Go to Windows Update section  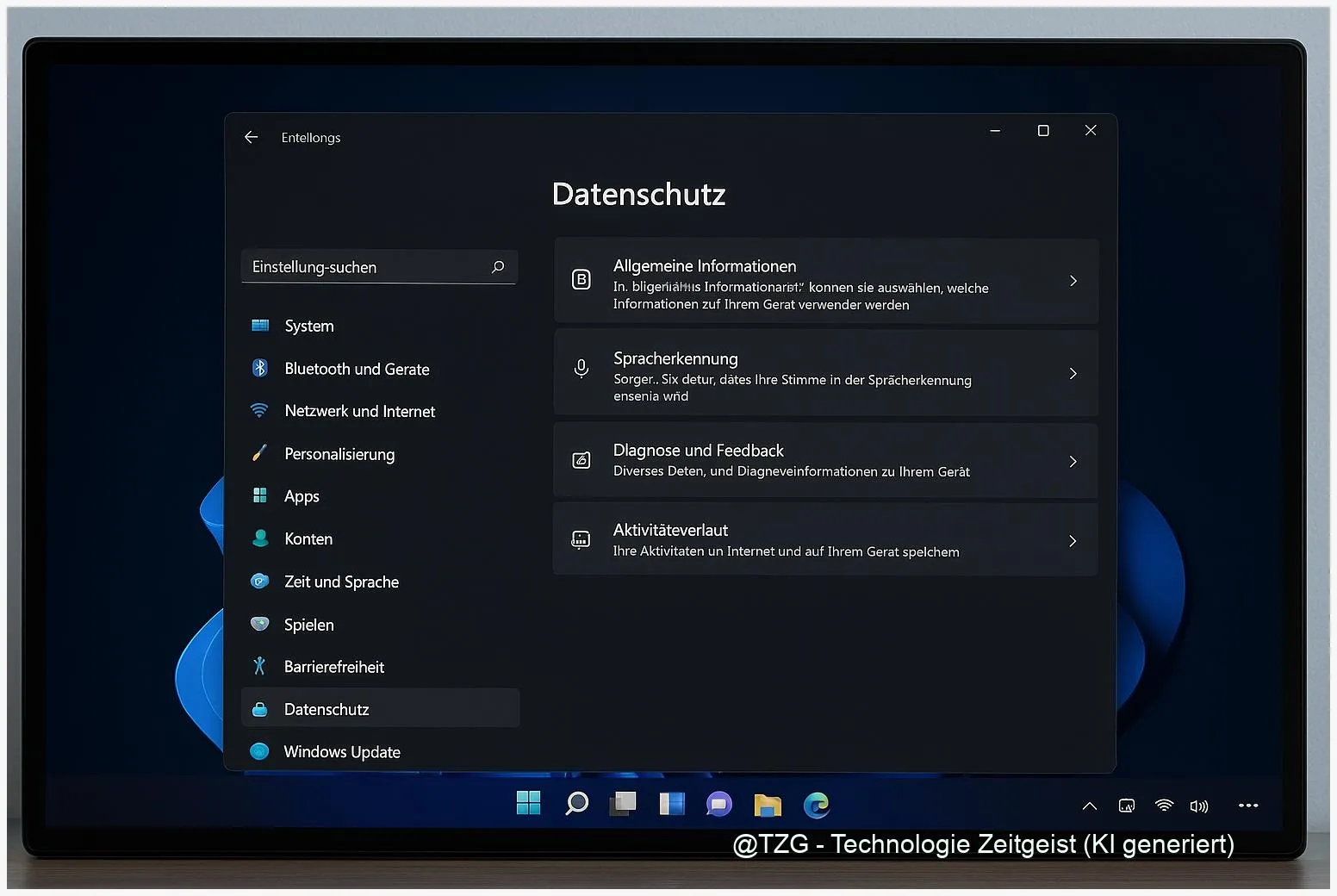point(342,751)
